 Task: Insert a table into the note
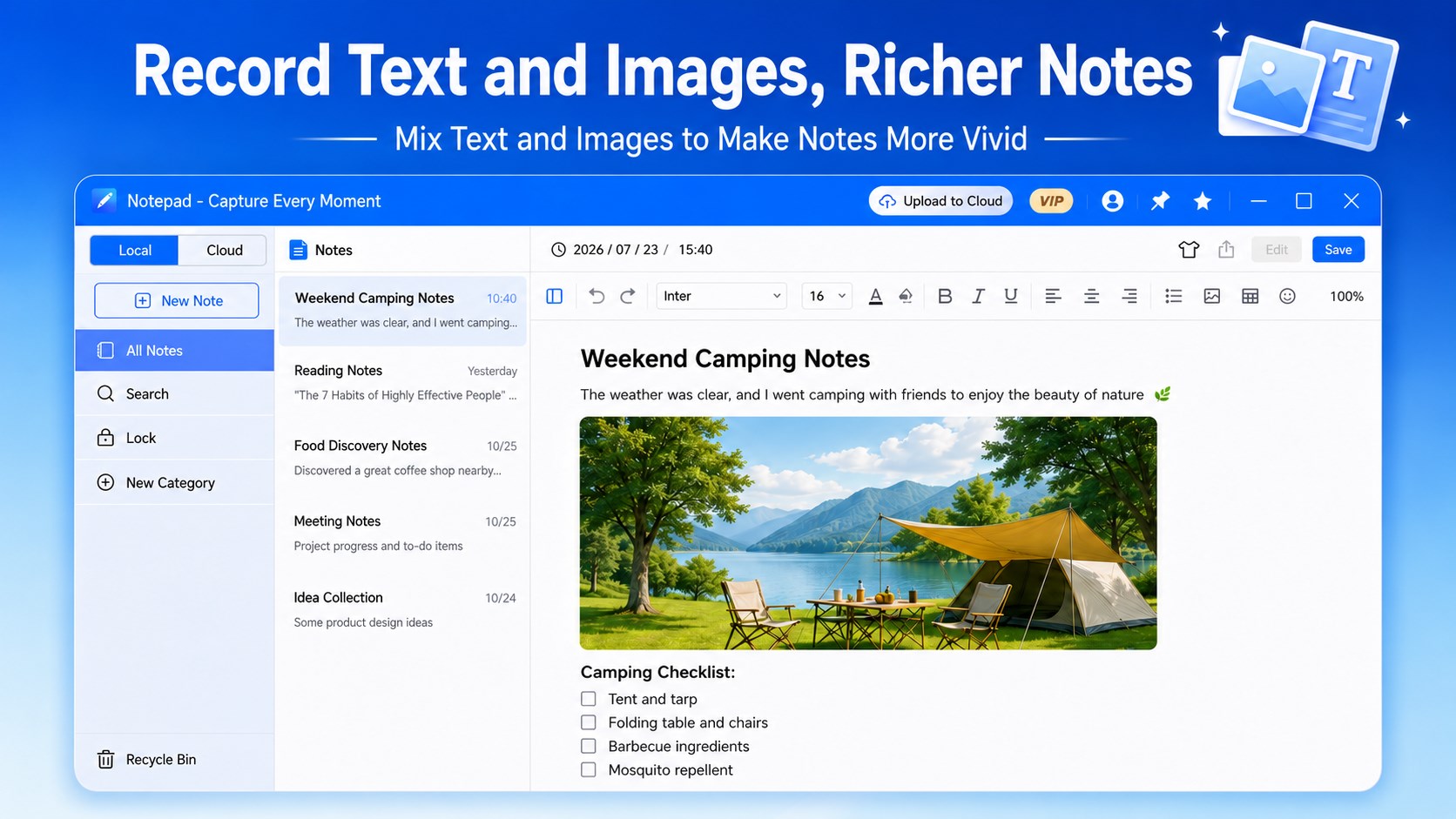click(x=1250, y=296)
